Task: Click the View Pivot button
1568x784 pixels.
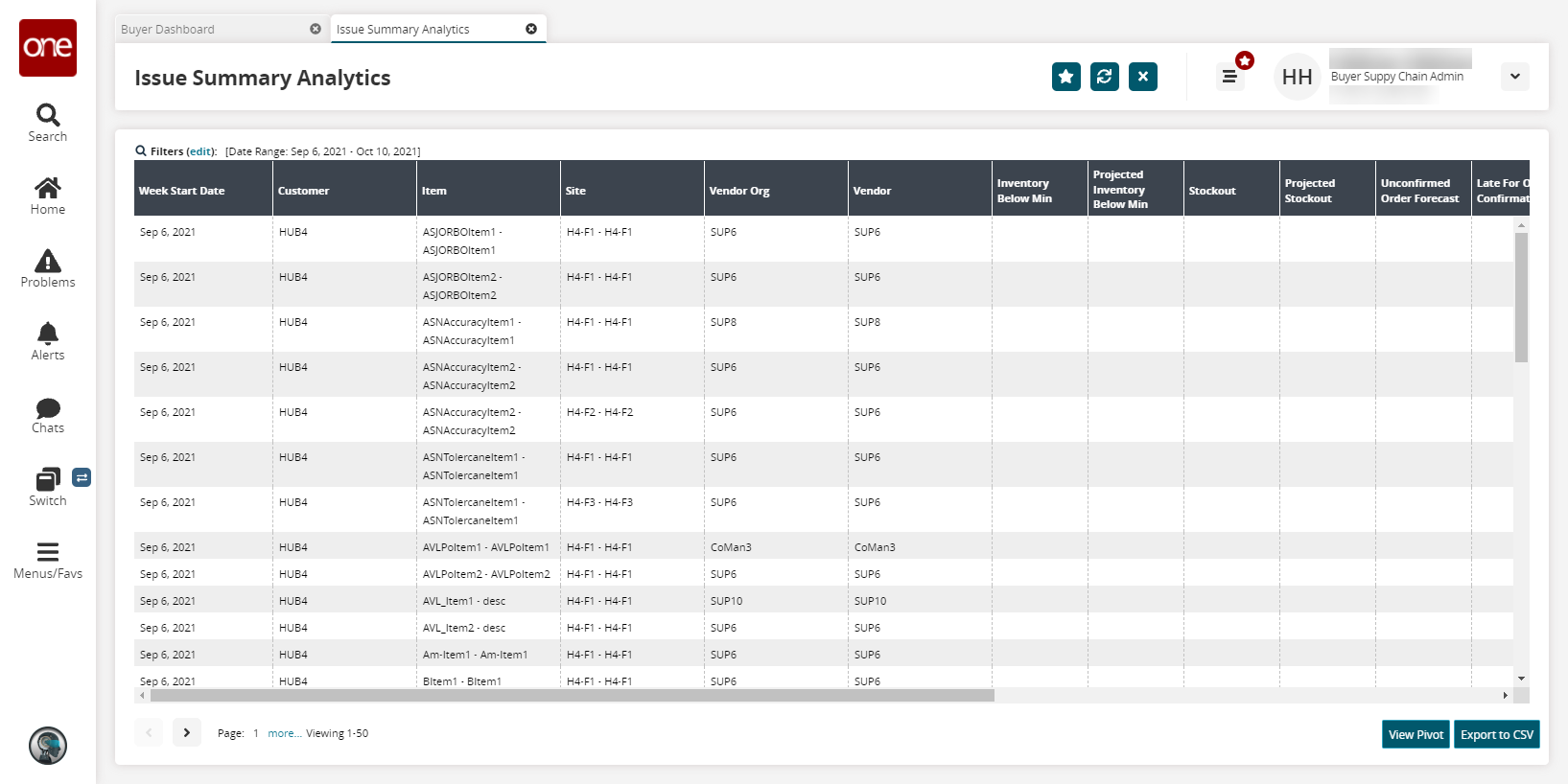Action: click(x=1416, y=734)
